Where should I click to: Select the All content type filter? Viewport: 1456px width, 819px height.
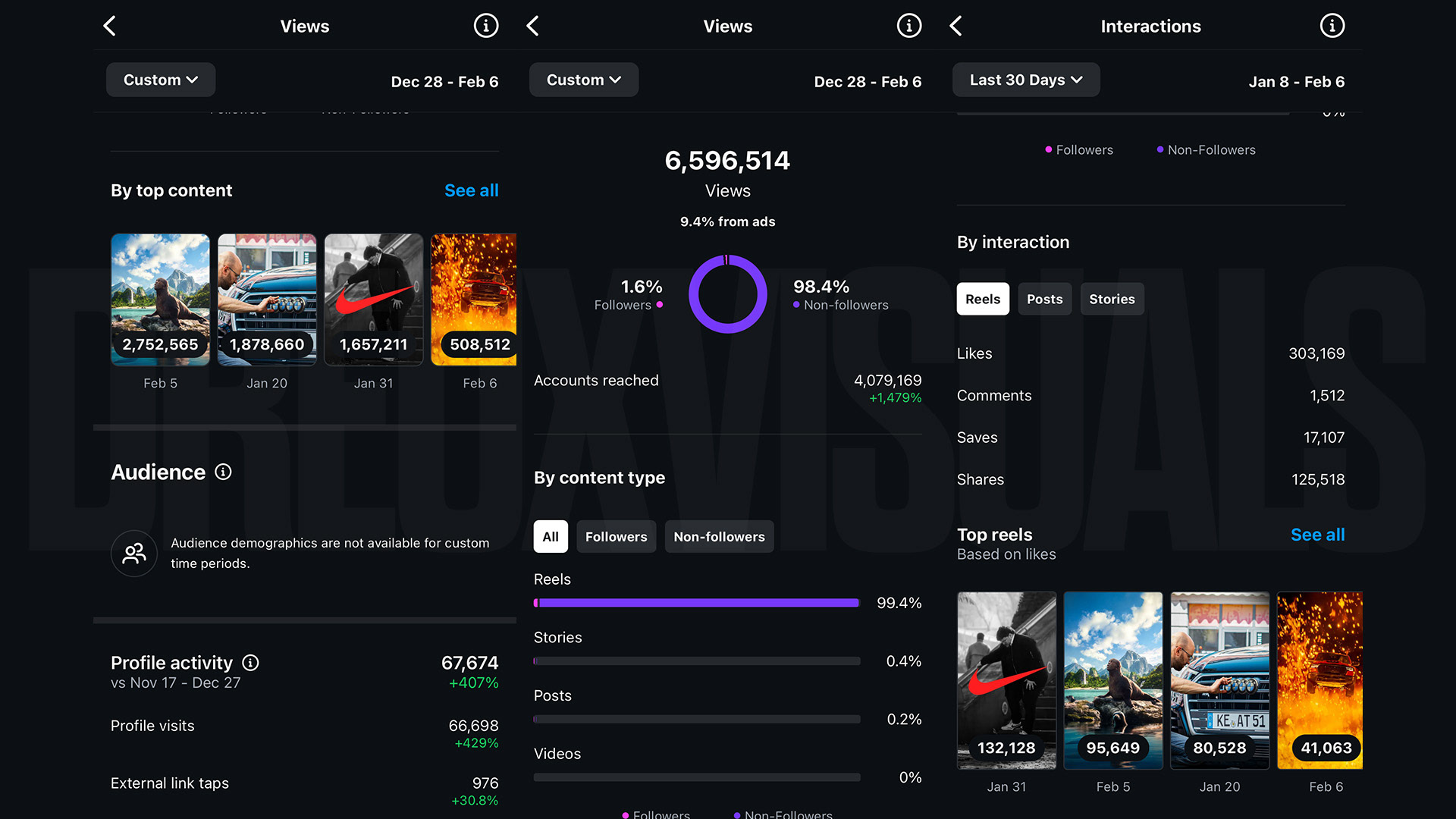551,536
